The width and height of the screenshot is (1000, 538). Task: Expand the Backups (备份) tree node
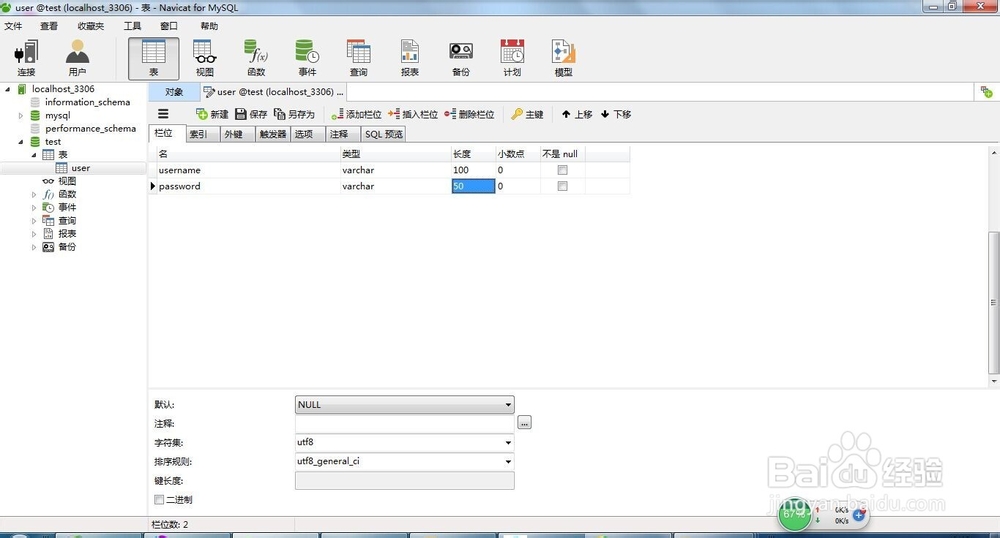point(34,247)
